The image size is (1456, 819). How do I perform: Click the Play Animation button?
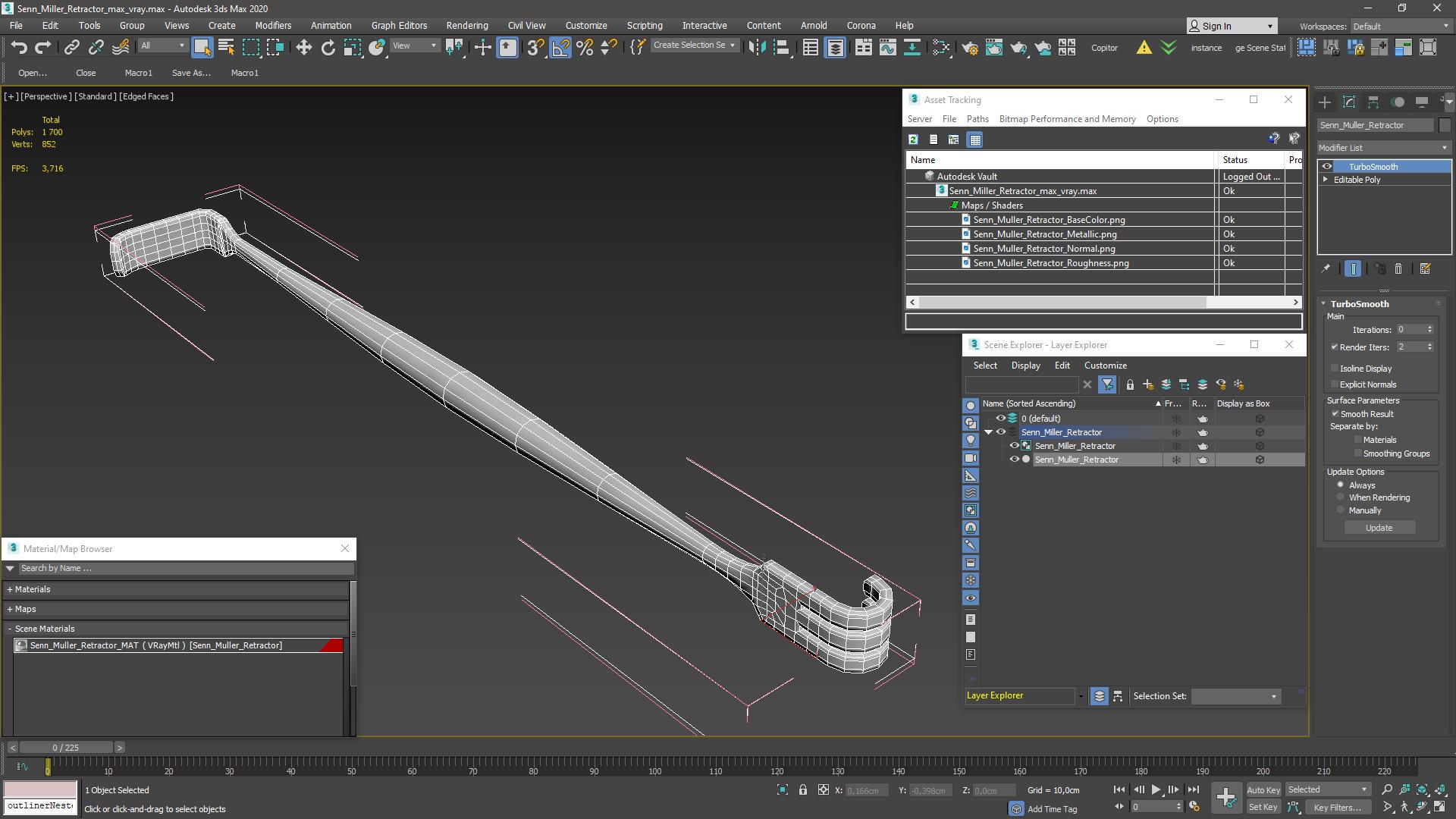[1156, 789]
